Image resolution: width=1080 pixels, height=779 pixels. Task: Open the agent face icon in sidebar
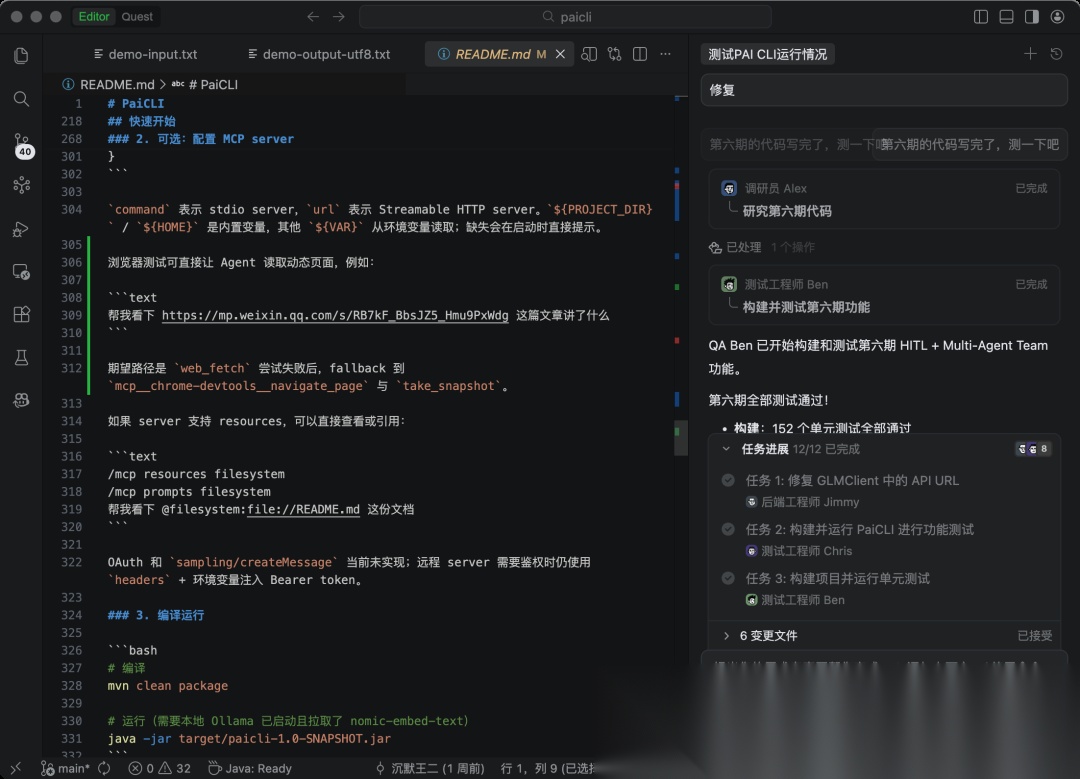pyautogui.click(x=21, y=400)
